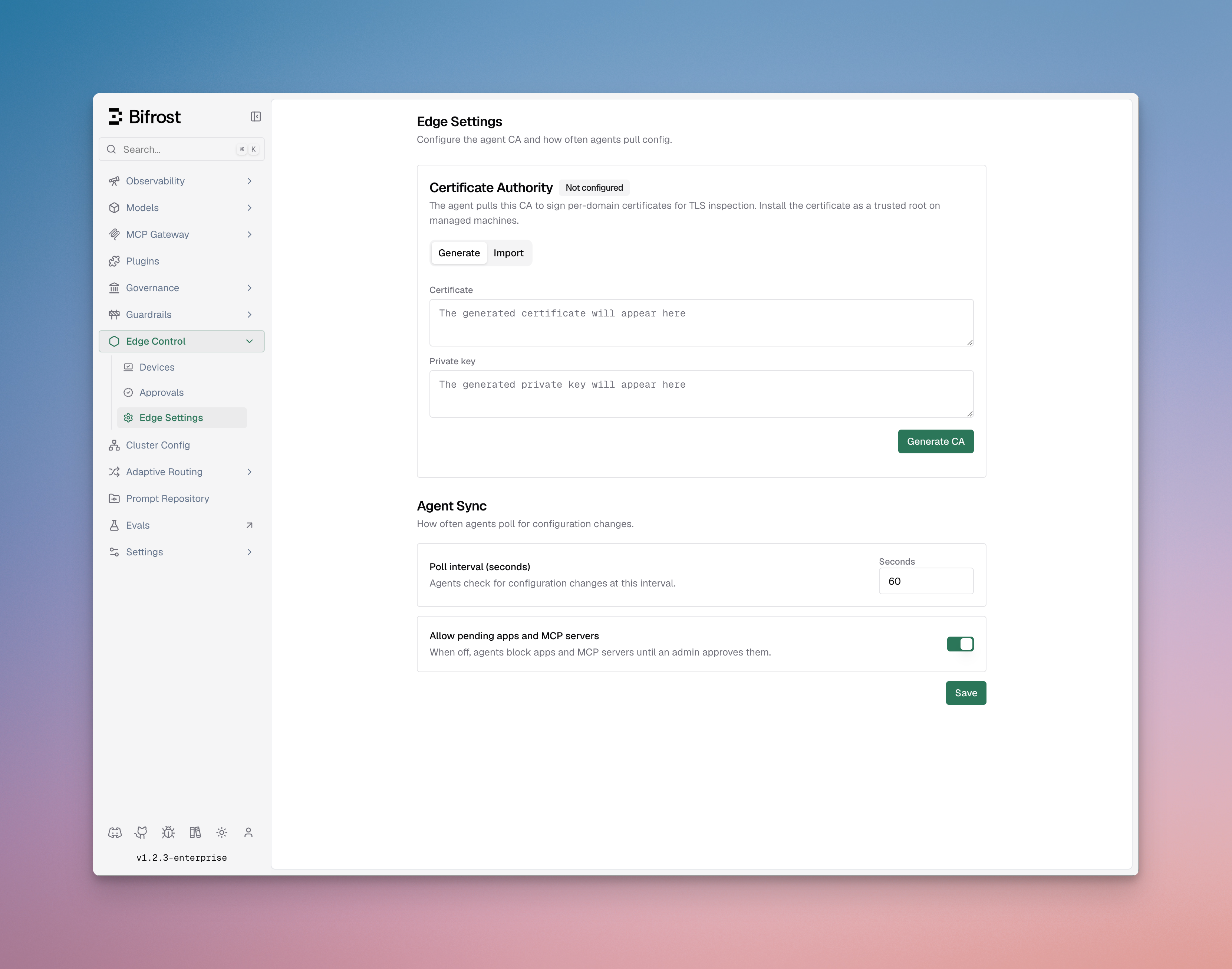Open documentation via books icon
Viewport: 1232px width, 969px height.
coord(195,832)
